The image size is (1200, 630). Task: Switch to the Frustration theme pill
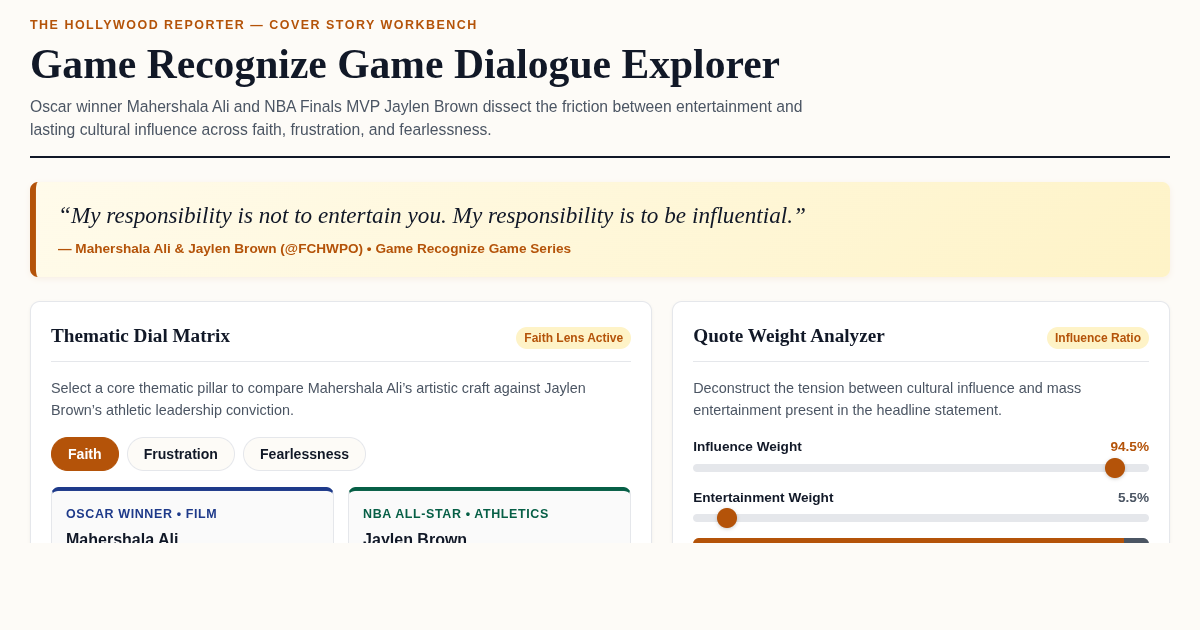click(181, 454)
